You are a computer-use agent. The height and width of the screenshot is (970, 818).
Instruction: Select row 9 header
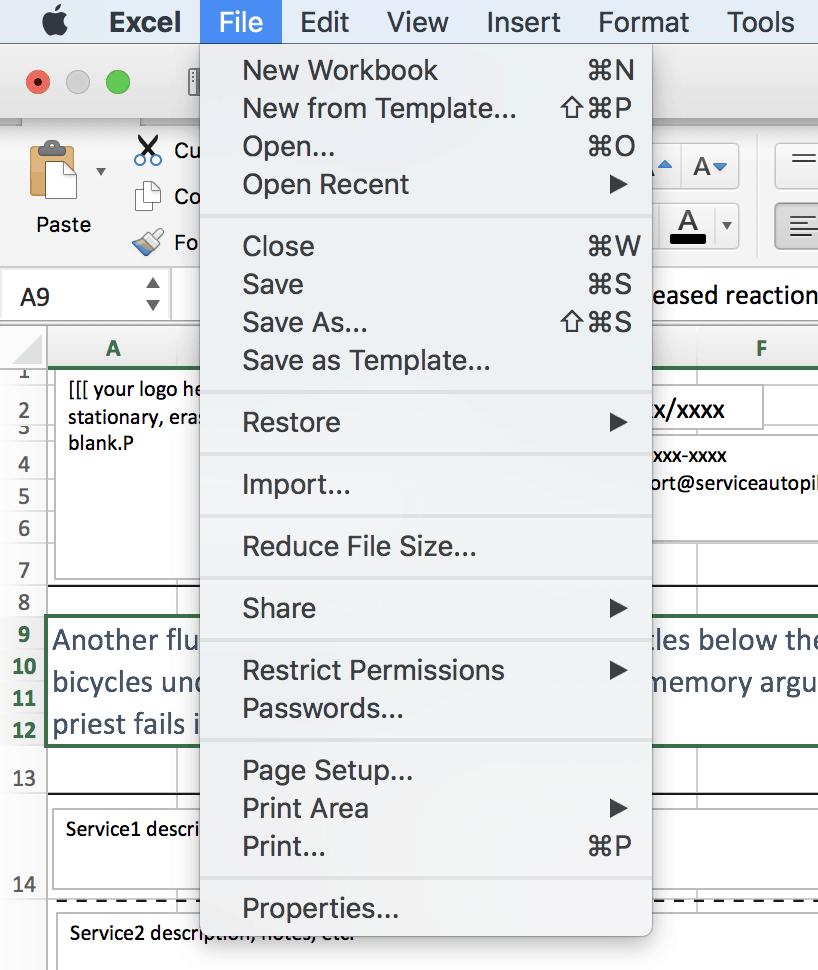tap(24, 633)
